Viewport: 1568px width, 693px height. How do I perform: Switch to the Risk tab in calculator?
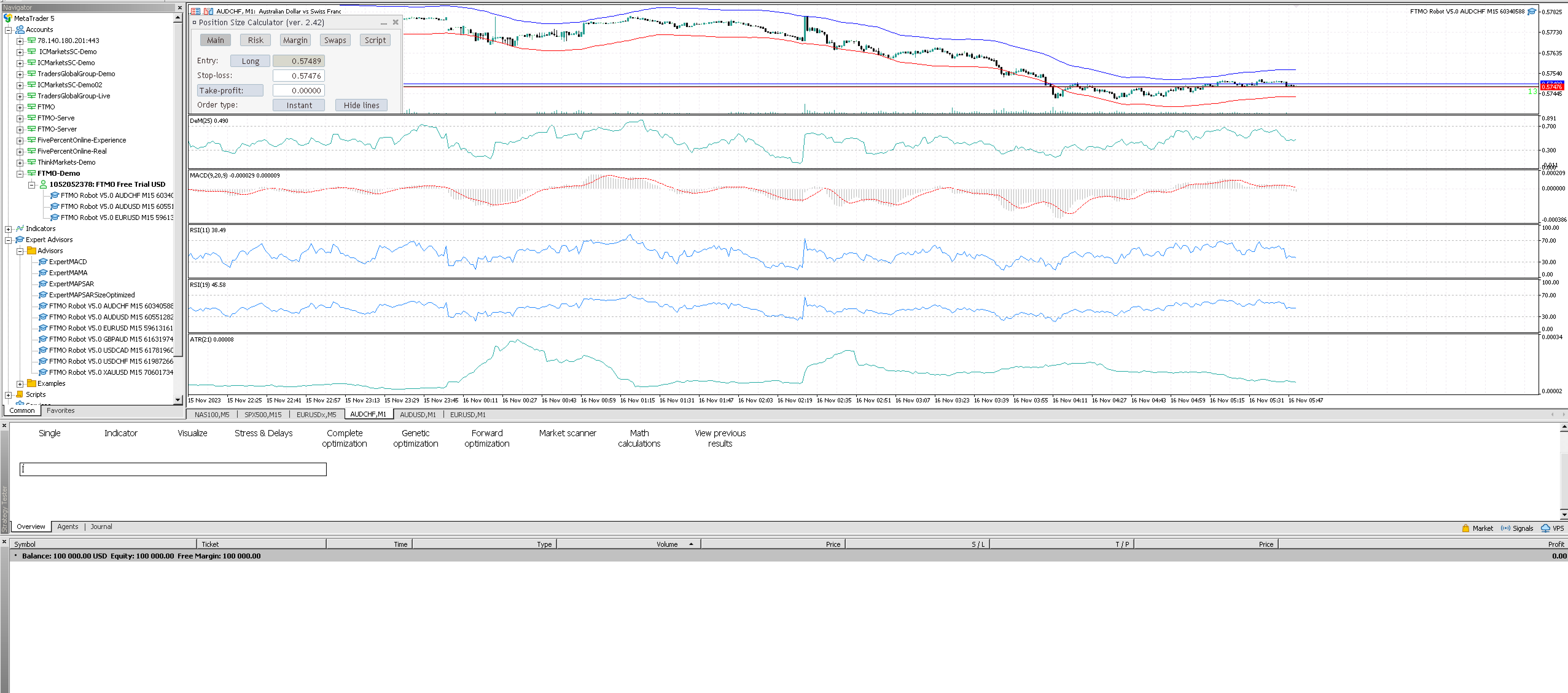255,40
